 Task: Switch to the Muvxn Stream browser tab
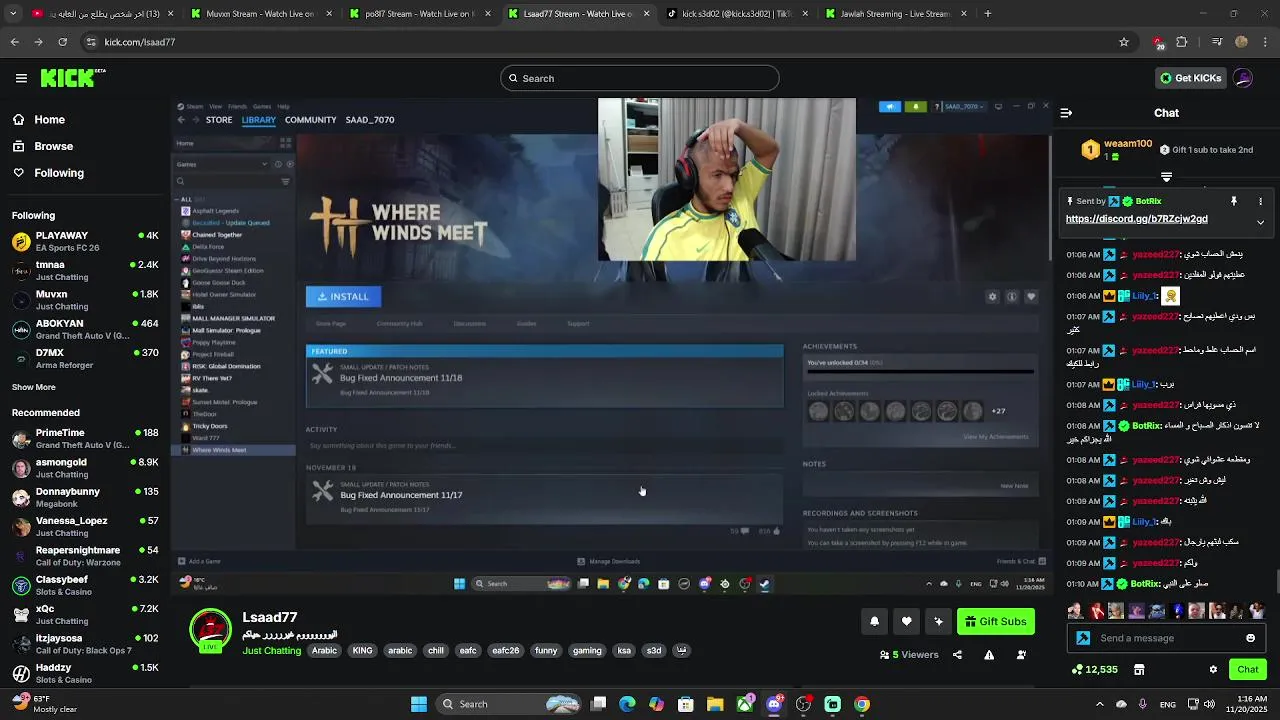(260, 14)
